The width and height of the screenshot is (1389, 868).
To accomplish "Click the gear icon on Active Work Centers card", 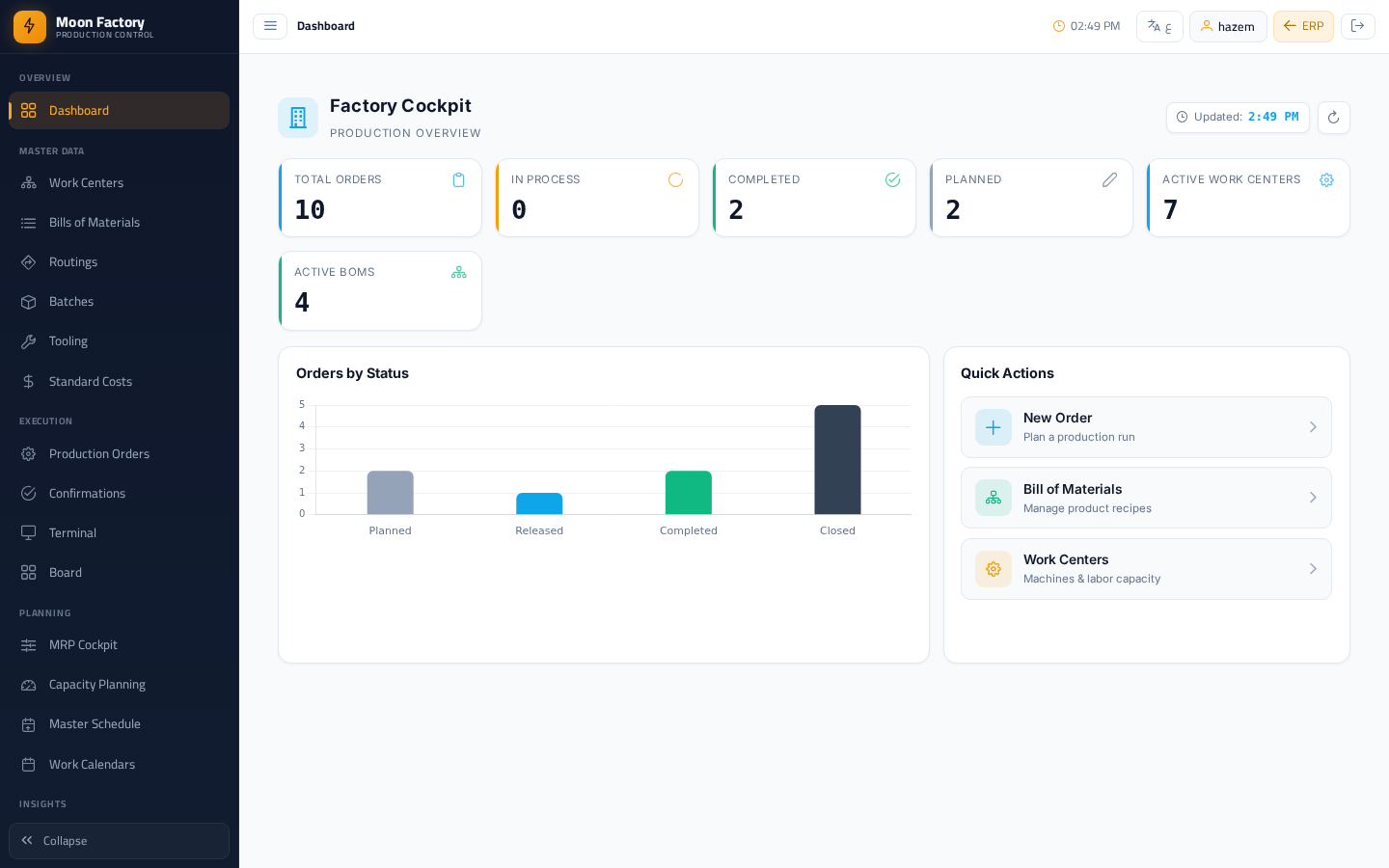I will click(1326, 180).
